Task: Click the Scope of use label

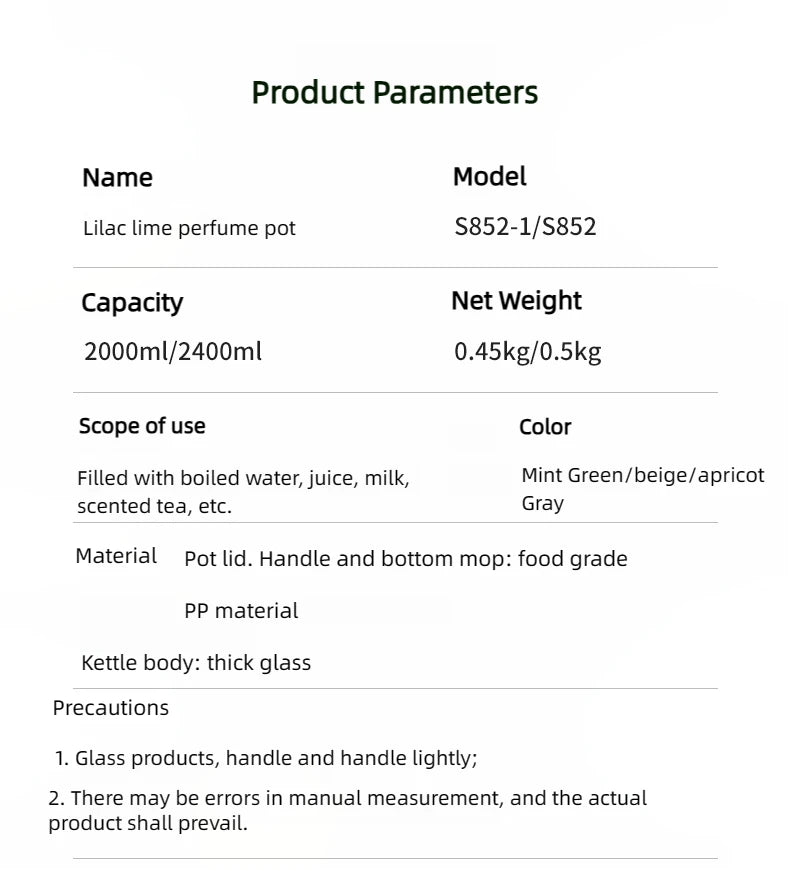Action: pos(142,426)
